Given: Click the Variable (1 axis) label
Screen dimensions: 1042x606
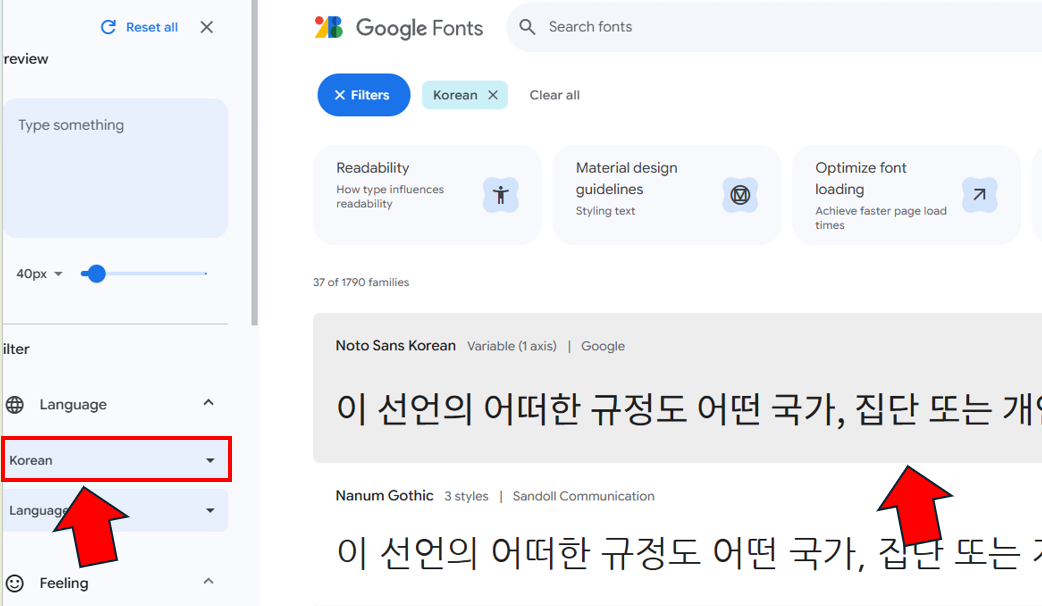Looking at the screenshot, I should tap(512, 346).
